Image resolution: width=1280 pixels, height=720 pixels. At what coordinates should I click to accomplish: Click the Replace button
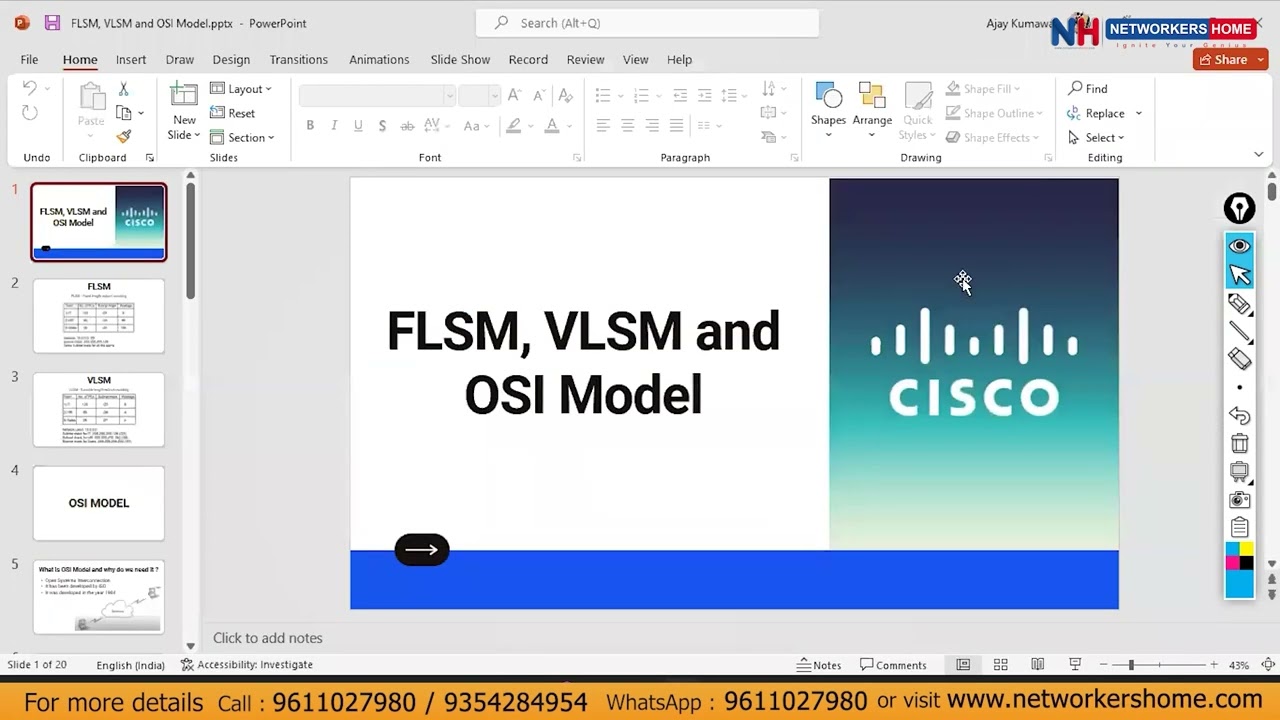[1095, 113]
